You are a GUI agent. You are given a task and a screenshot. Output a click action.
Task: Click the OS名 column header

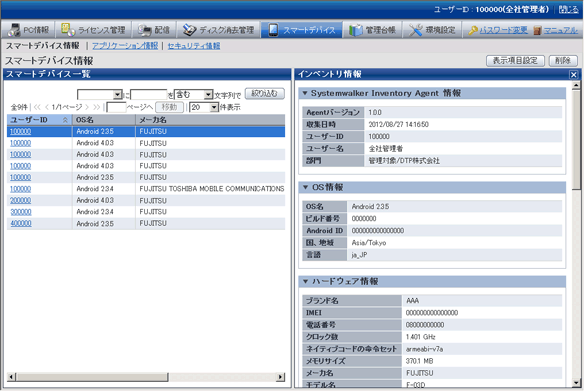(104, 120)
